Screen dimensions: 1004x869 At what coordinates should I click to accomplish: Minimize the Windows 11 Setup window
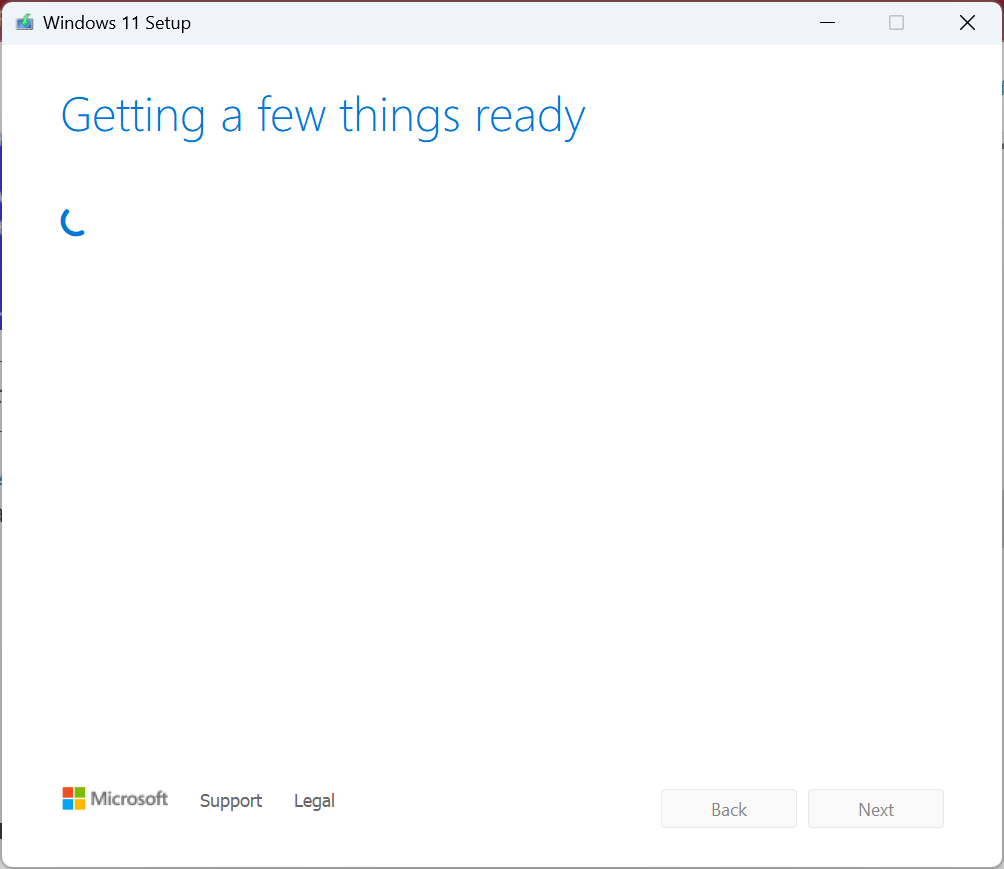827,23
